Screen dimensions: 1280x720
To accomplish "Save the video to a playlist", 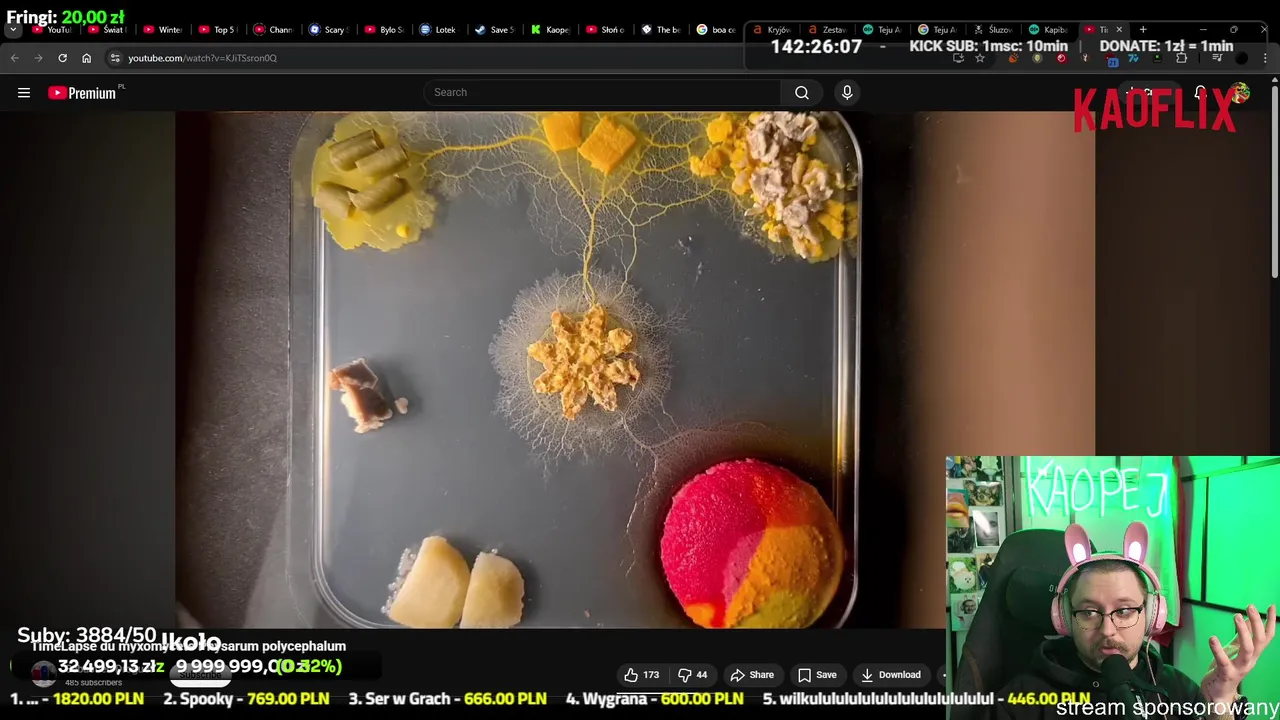I will 818,675.
